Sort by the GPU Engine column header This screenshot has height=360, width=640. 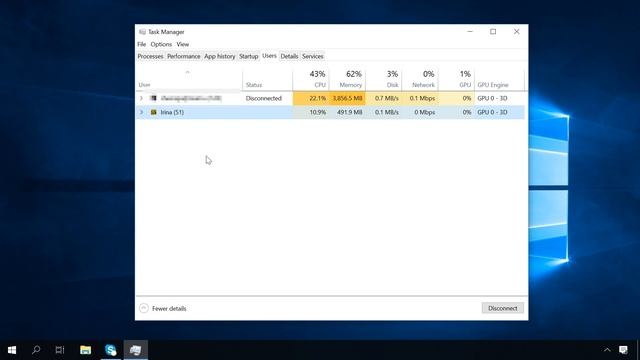coord(499,79)
